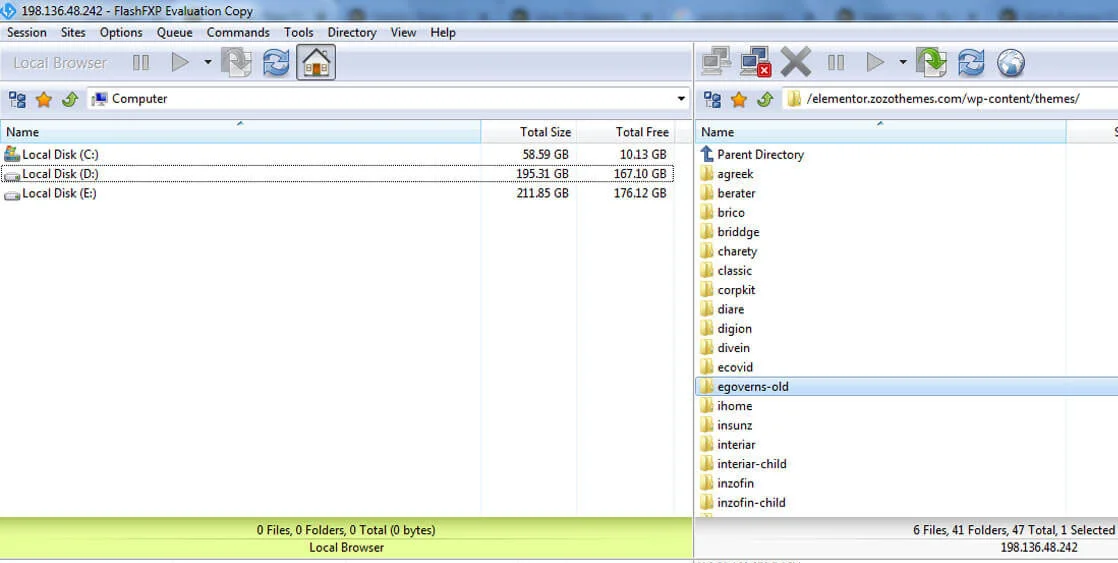Open the Queue menu

point(174,32)
